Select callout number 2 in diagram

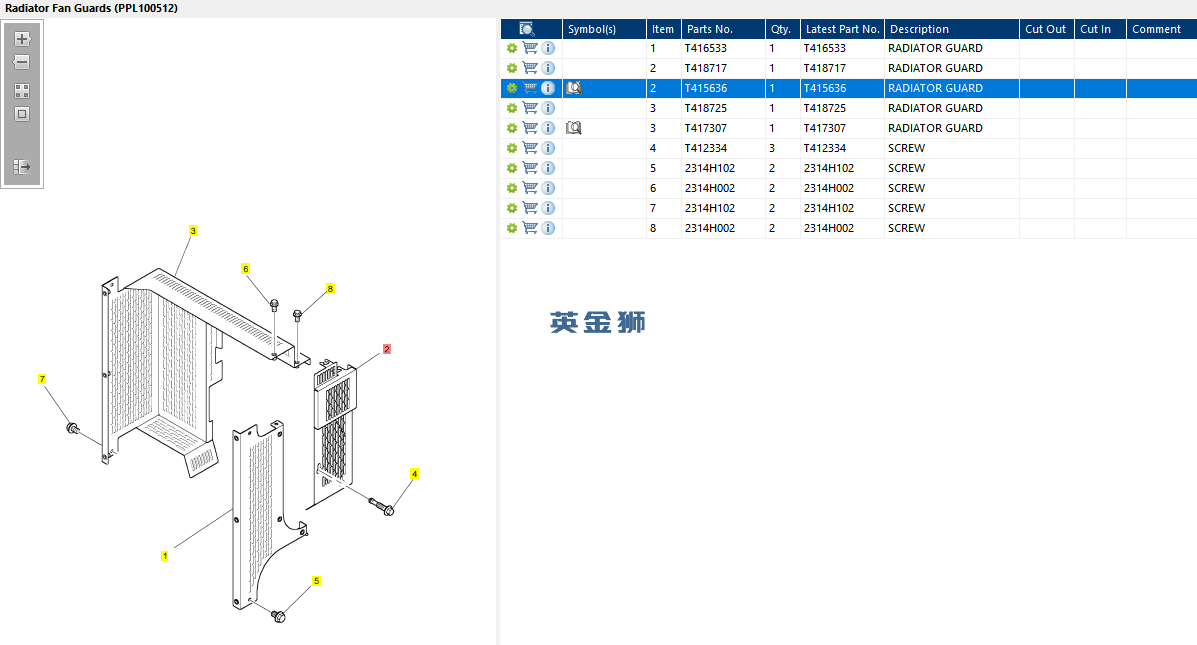pyautogui.click(x=387, y=350)
